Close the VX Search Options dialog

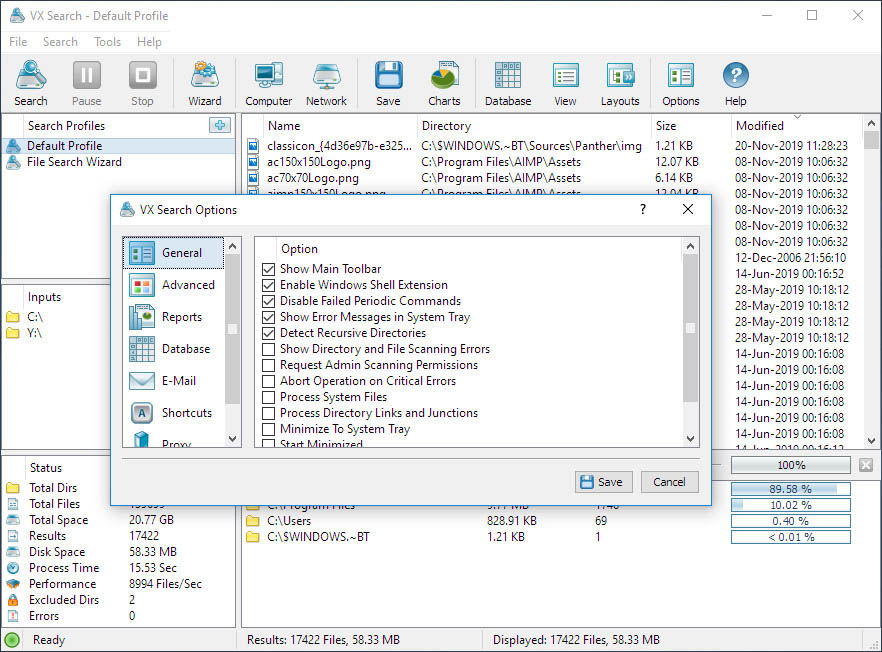(687, 209)
